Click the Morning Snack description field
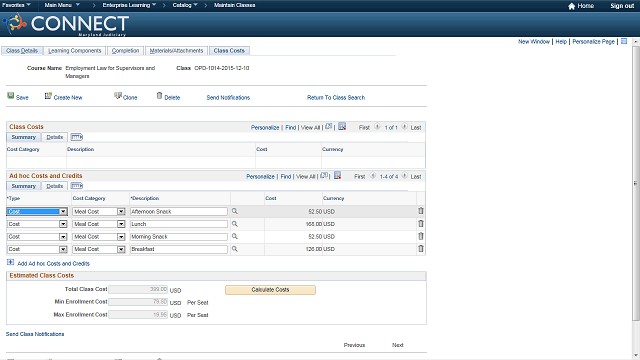This screenshot has width=640, height=360. pos(179,237)
